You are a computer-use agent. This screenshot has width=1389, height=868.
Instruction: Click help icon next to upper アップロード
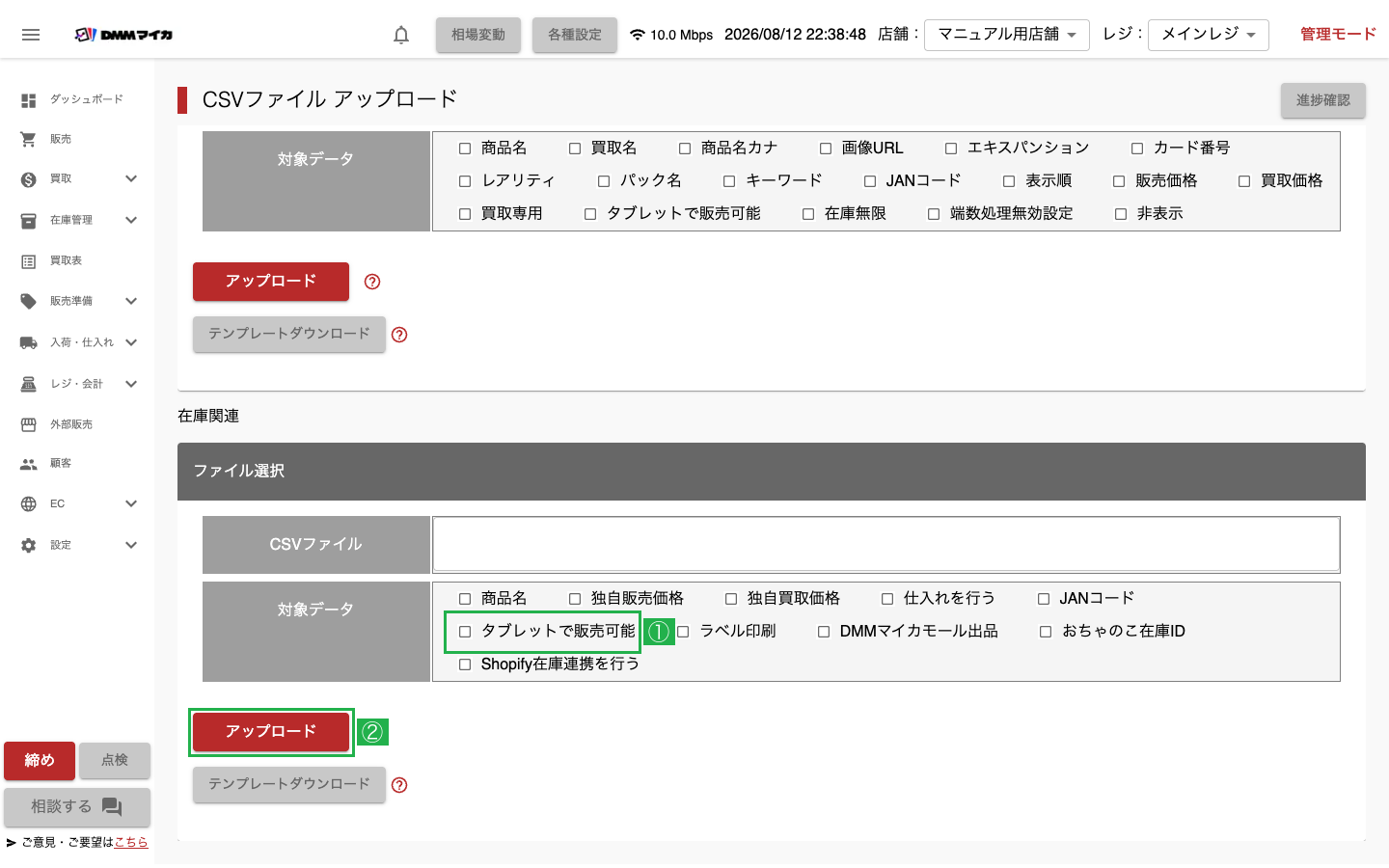coord(372,282)
